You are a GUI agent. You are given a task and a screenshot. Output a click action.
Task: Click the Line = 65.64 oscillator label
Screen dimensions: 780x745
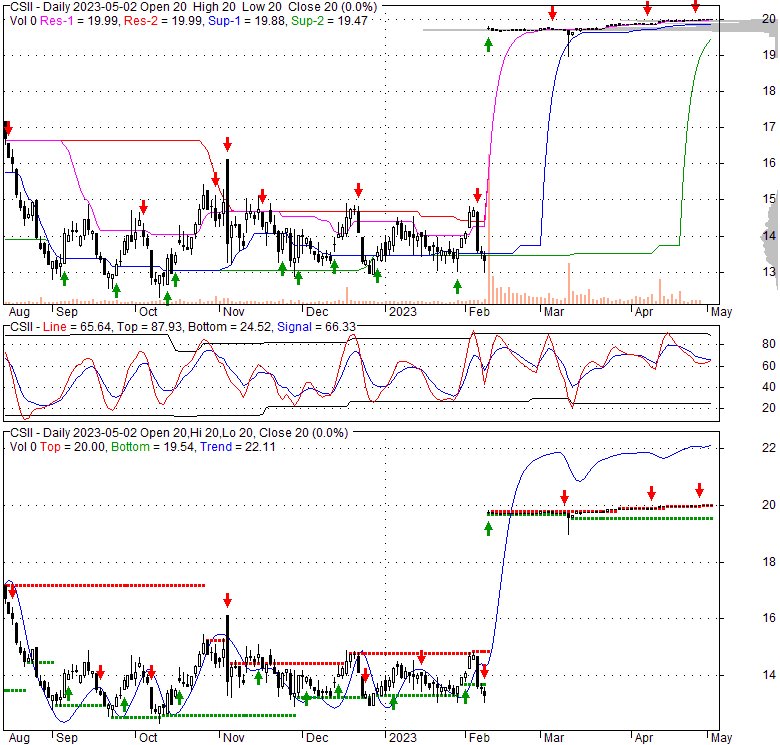click(77, 327)
